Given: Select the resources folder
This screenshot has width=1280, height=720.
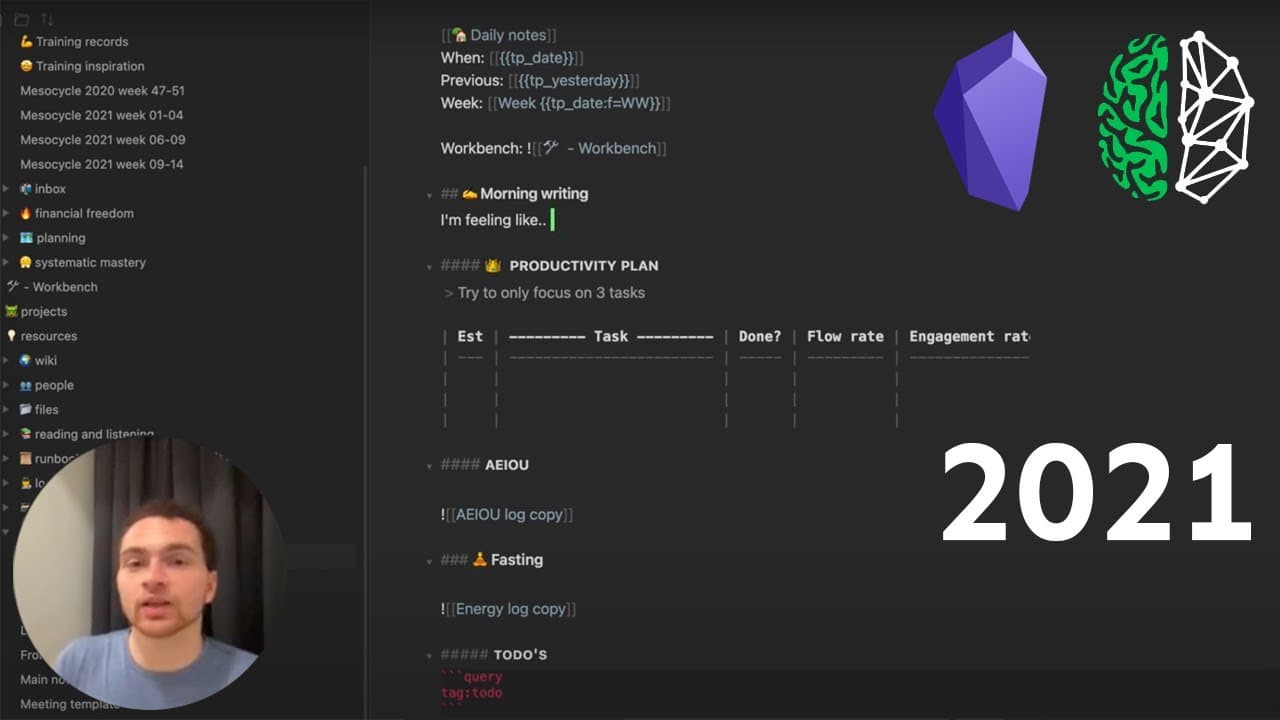Looking at the screenshot, I should tap(41, 336).
